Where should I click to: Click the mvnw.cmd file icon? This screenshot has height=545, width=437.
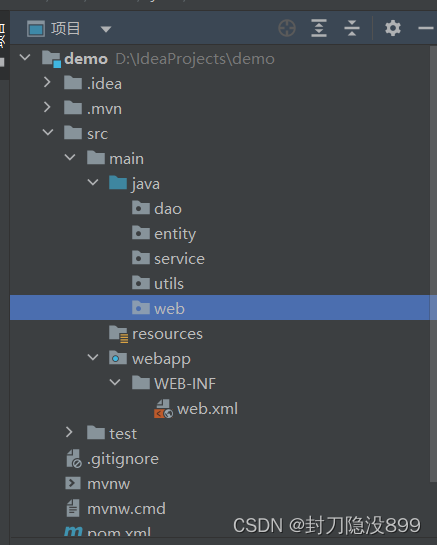click(x=73, y=508)
